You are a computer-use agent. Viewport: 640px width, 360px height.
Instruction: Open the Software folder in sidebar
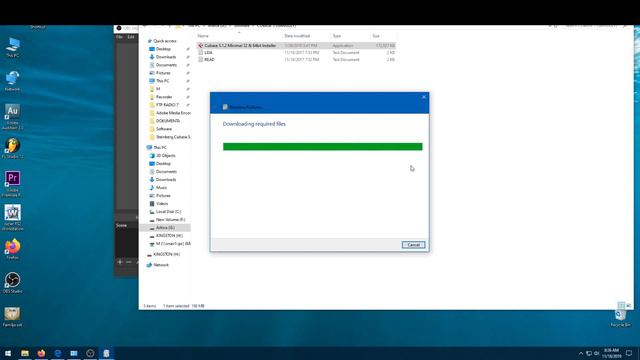[x=164, y=129]
